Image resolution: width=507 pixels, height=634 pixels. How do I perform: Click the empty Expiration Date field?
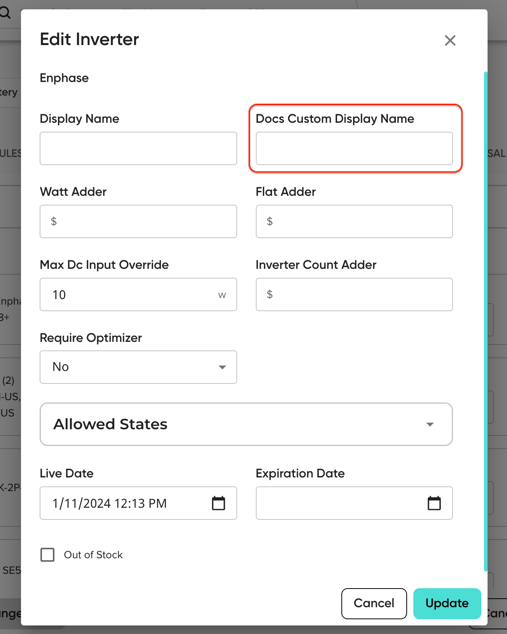point(354,503)
